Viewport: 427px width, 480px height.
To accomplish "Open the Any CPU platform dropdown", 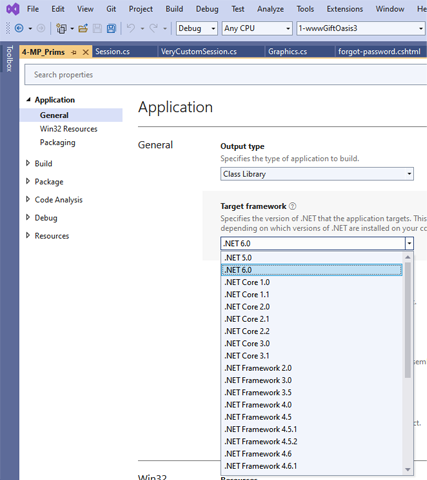I will [x=257, y=28].
